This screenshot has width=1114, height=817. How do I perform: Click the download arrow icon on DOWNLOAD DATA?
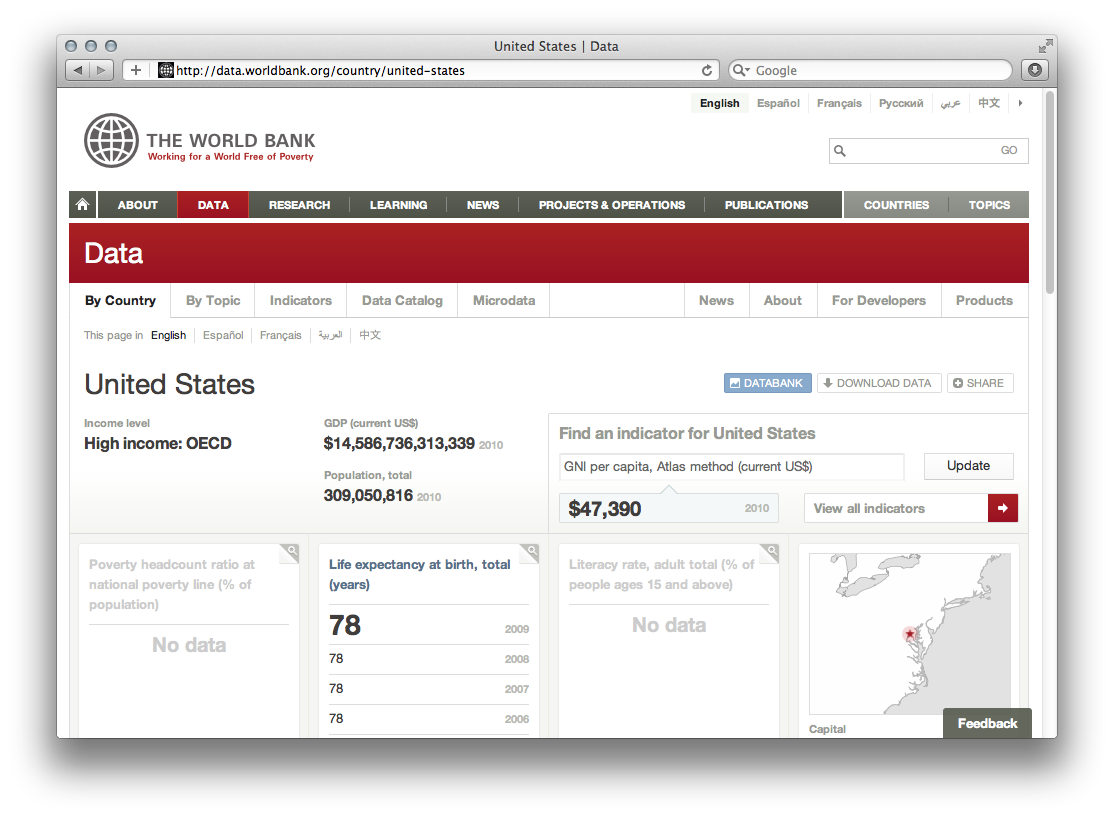(x=828, y=382)
